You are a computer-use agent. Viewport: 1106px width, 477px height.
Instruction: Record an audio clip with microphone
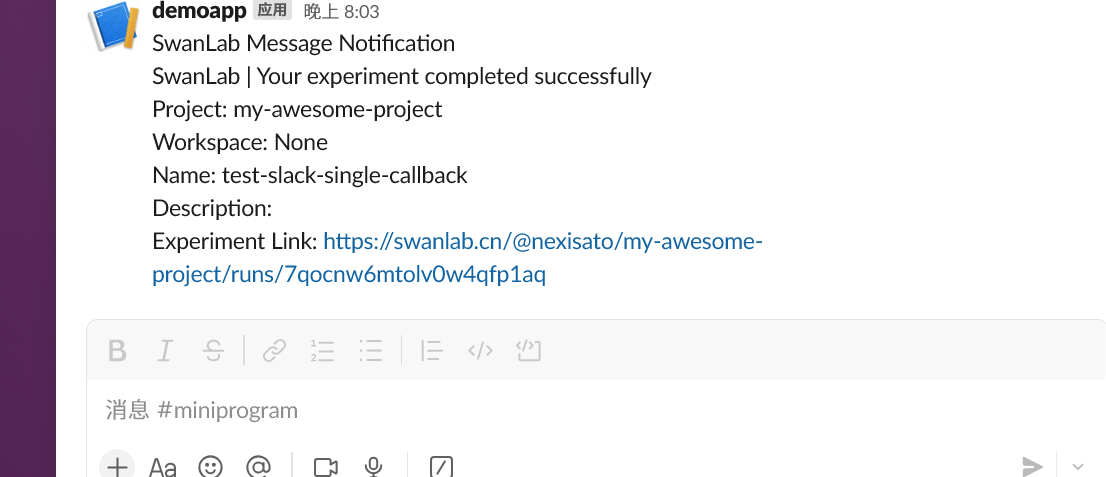[x=374, y=466]
